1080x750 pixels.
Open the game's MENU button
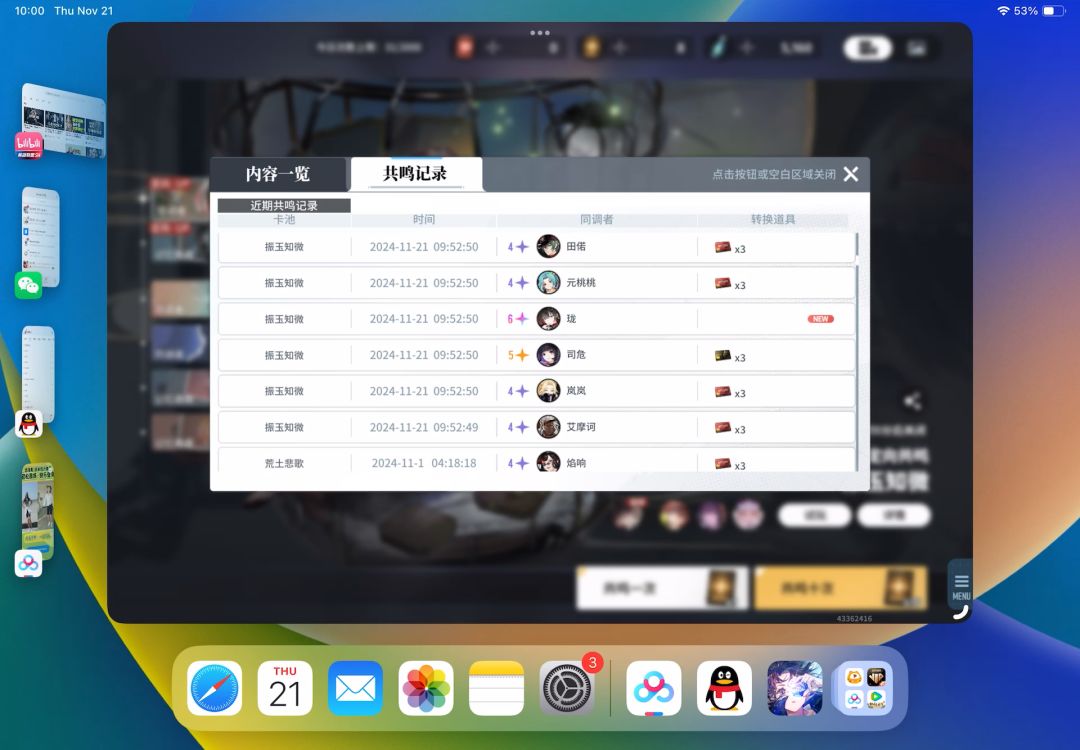click(x=961, y=587)
